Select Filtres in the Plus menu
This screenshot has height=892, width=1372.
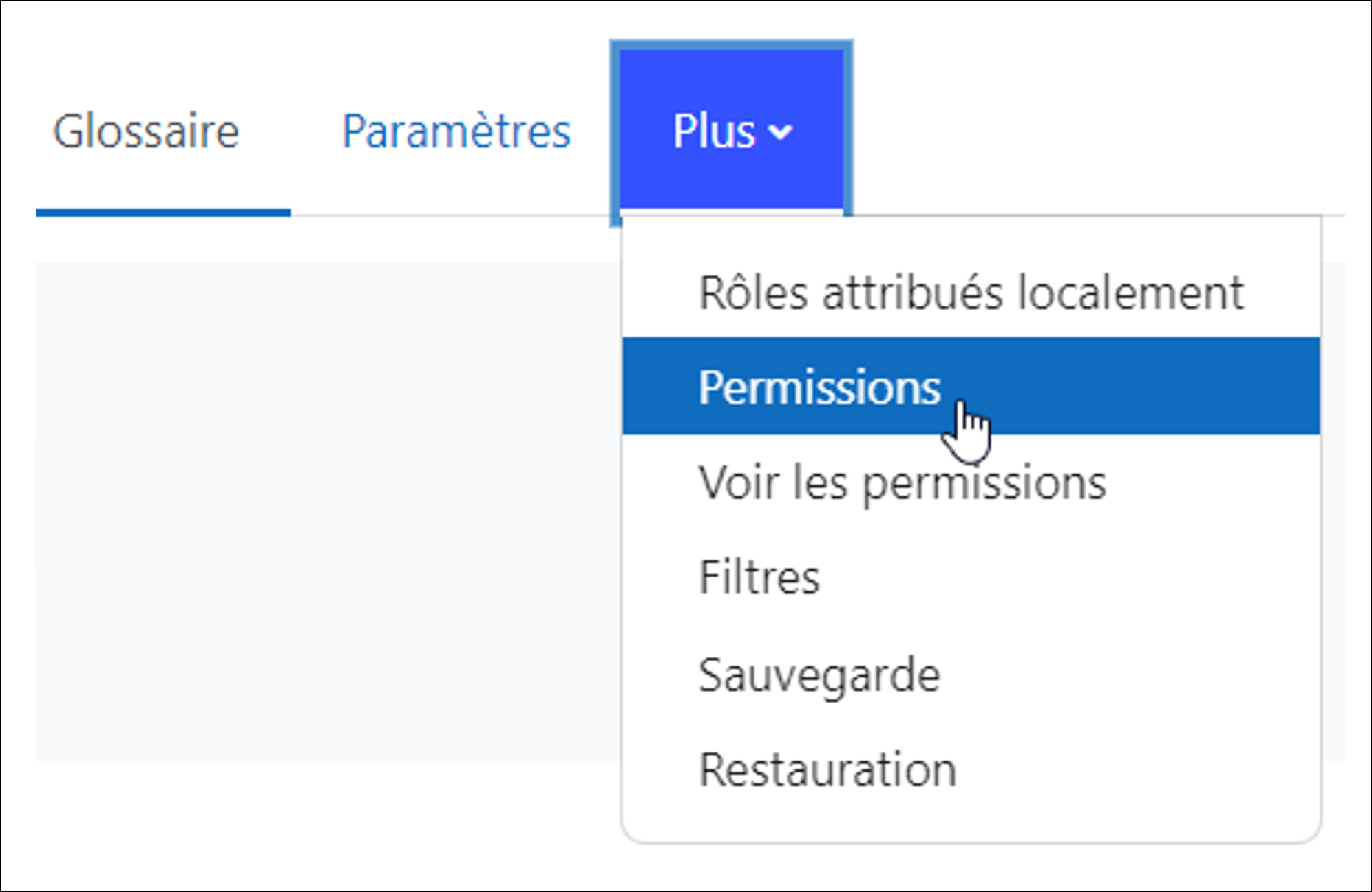tap(759, 577)
